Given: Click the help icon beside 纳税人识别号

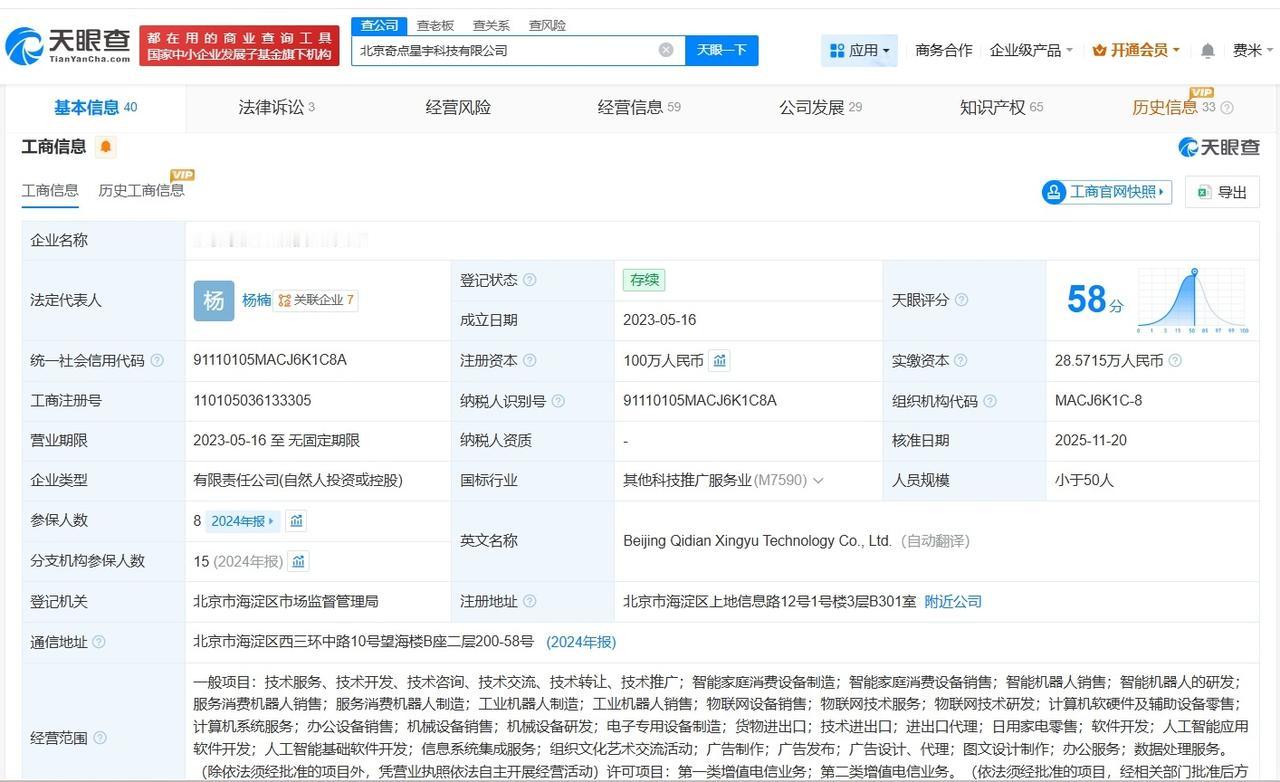Looking at the screenshot, I should tap(558, 401).
